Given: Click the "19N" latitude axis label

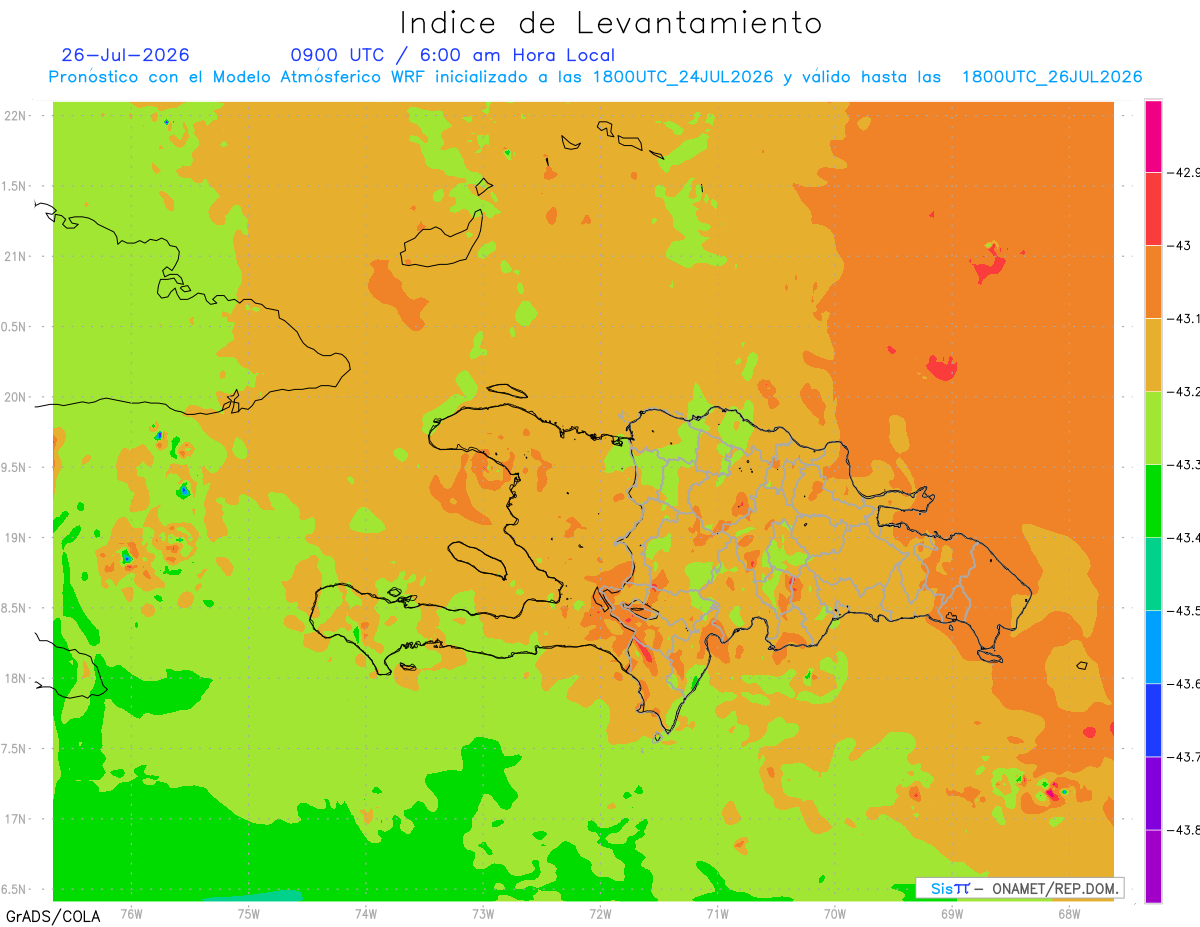Looking at the screenshot, I should coord(17,538).
